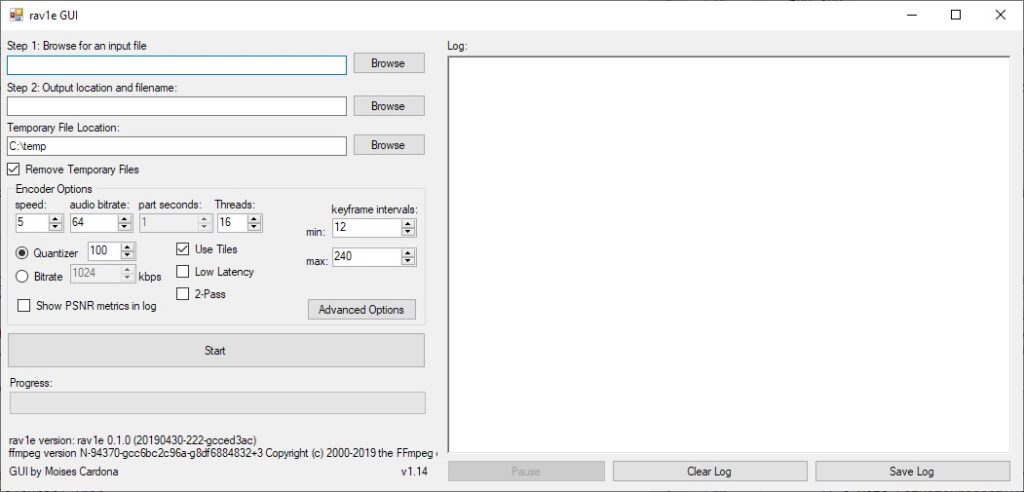Decrease max keyframe interval with down arrow
The image size is (1024, 492).
[x=409, y=261]
